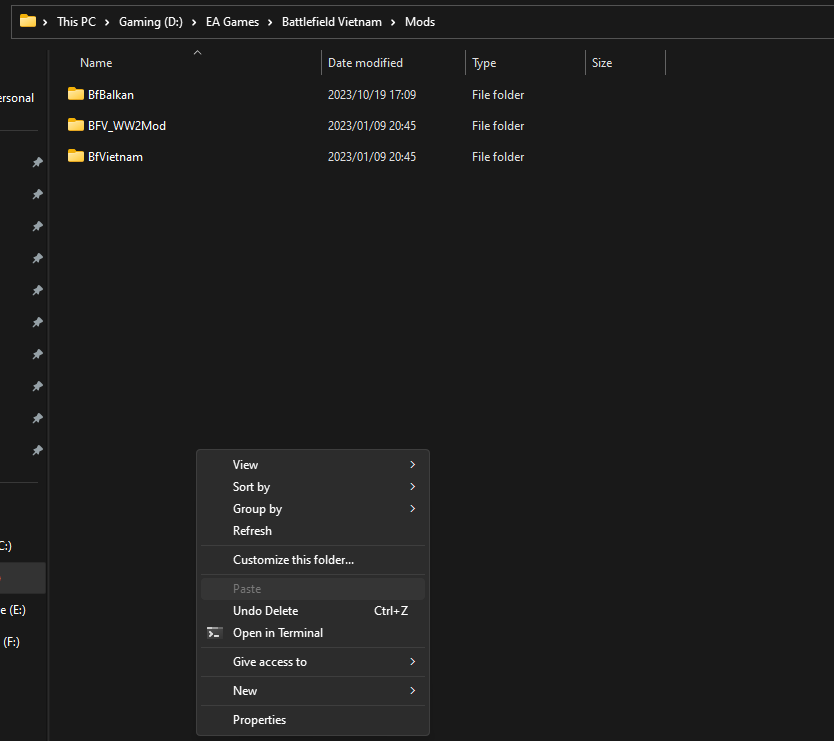
Task: Open the Sort by submenu
Action: tap(251, 487)
